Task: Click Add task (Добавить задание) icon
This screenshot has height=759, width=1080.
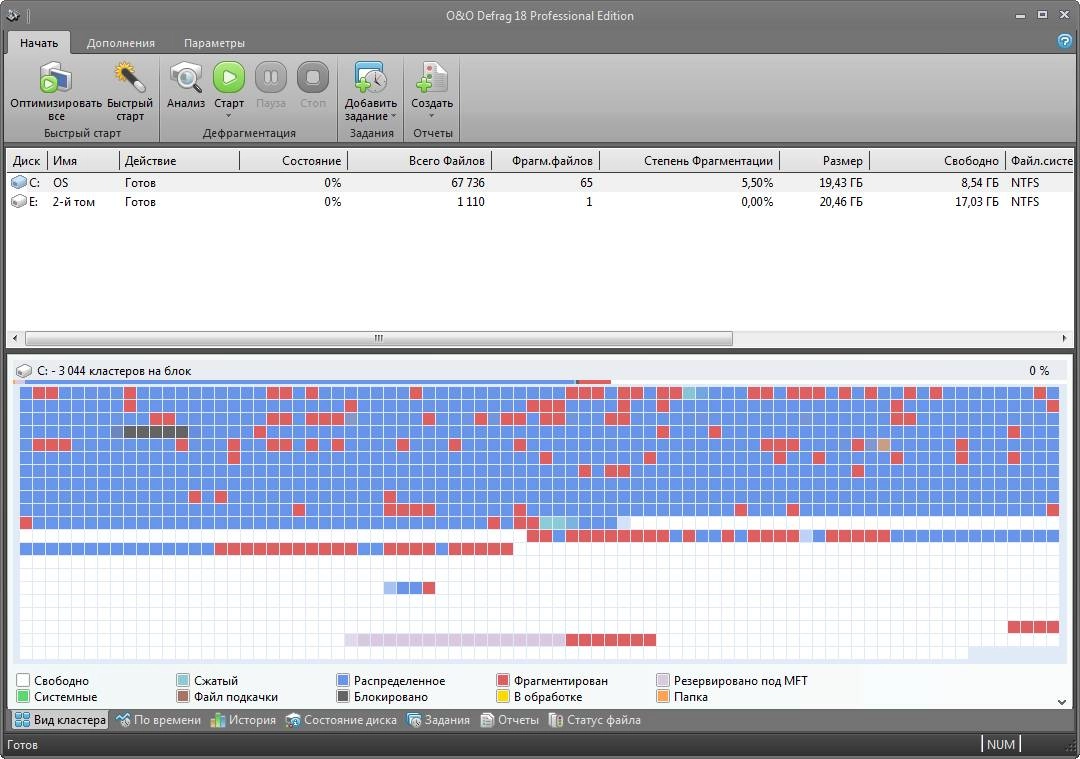Action: click(370, 77)
